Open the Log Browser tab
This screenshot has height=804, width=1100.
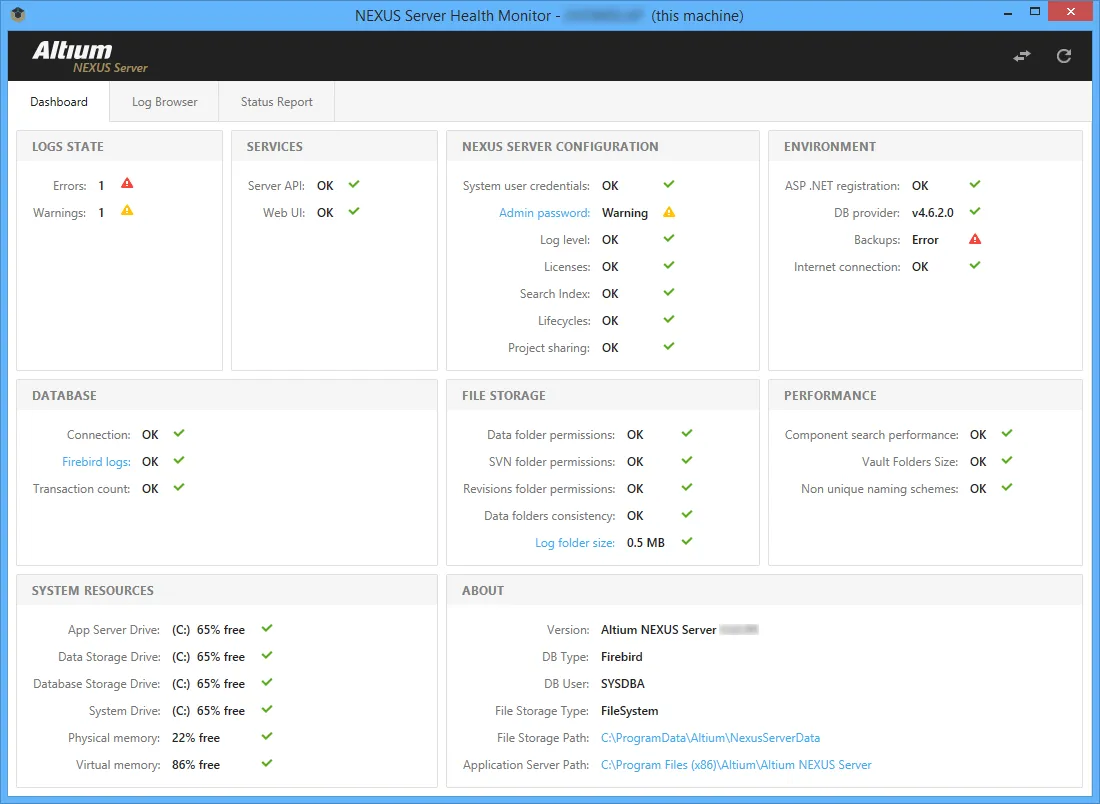click(x=165, y=102)
